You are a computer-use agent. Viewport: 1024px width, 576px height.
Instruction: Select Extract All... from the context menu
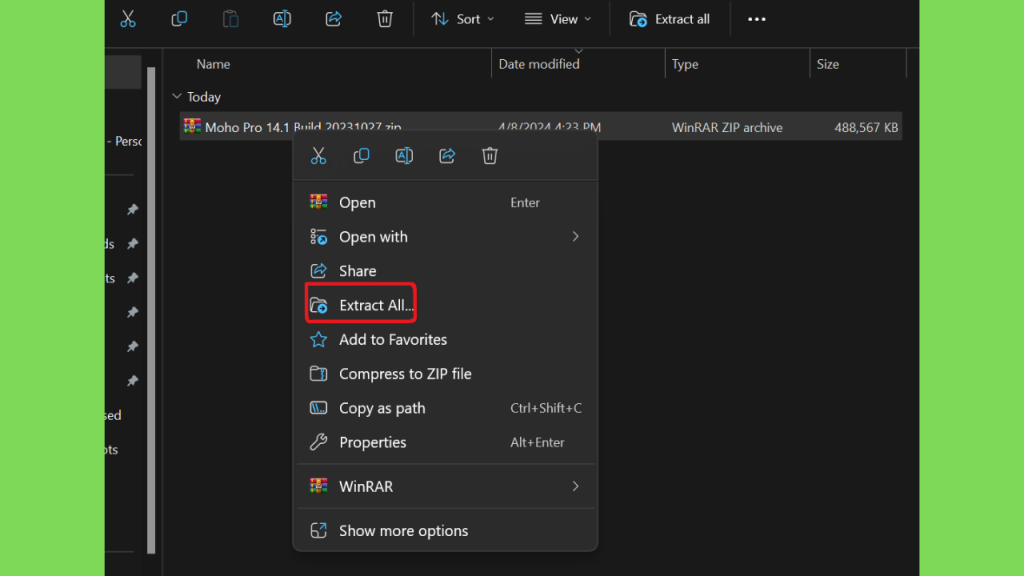pos(360,304)
